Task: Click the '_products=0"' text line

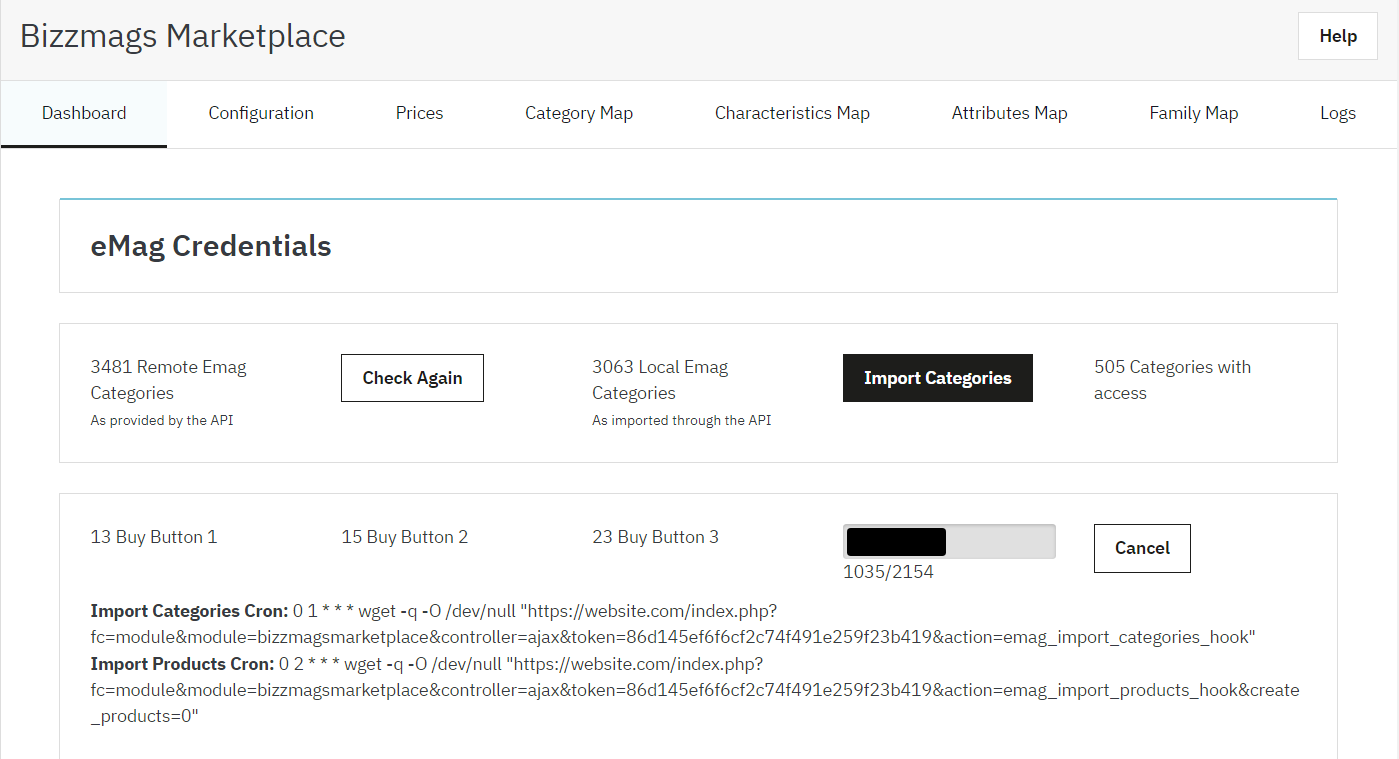Action: (145, 718)
